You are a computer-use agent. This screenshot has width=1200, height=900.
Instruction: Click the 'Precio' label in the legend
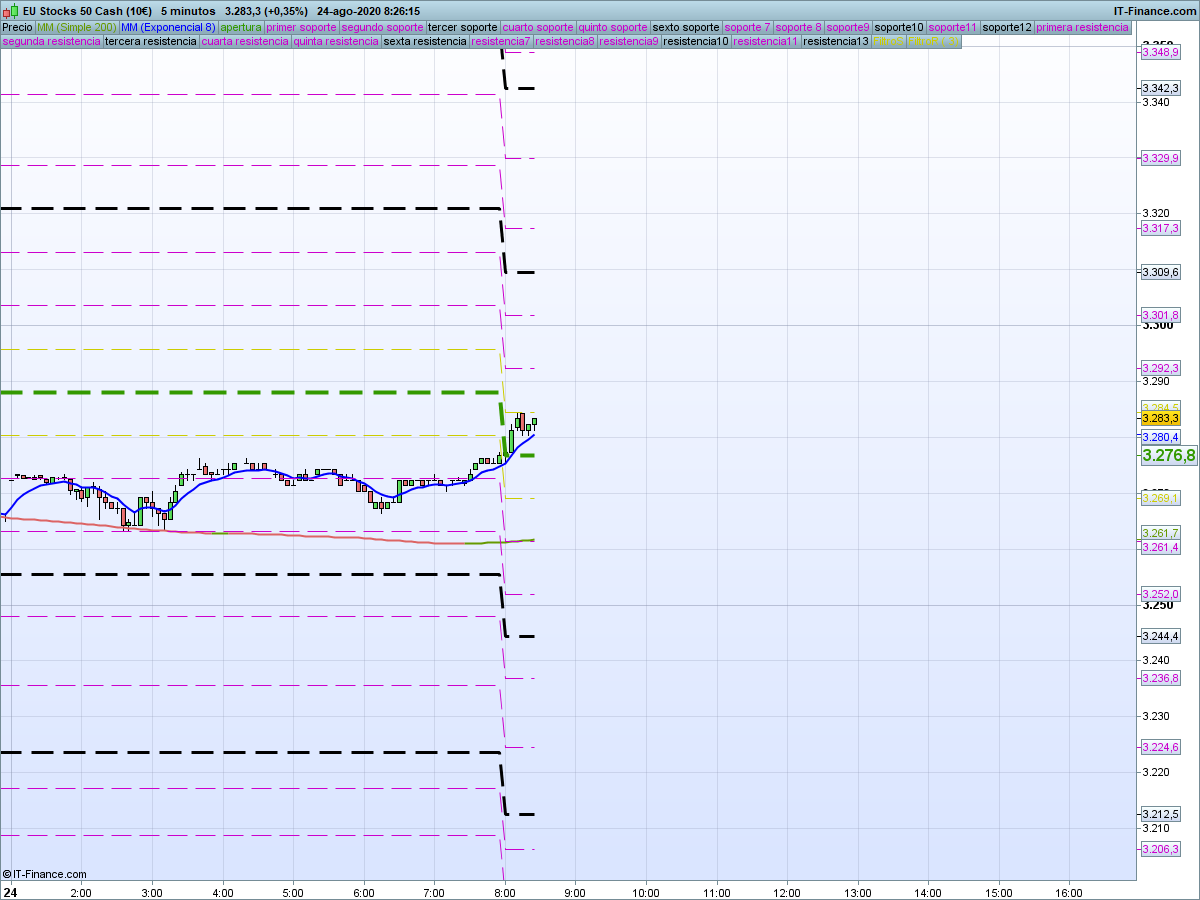click(17, 27)
